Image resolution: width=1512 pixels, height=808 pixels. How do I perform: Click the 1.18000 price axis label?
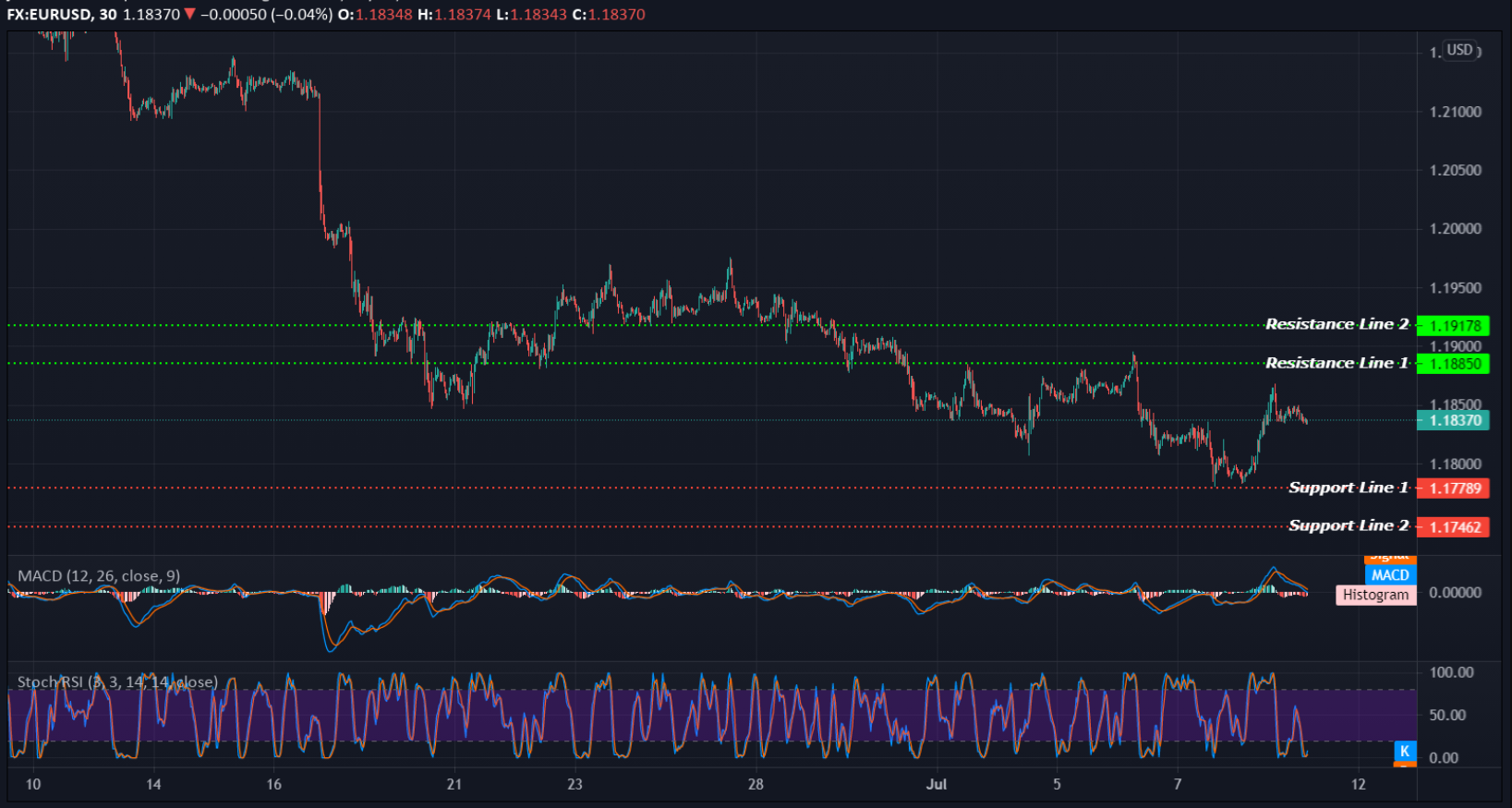pyautogui.click(x=1455, y=464)
